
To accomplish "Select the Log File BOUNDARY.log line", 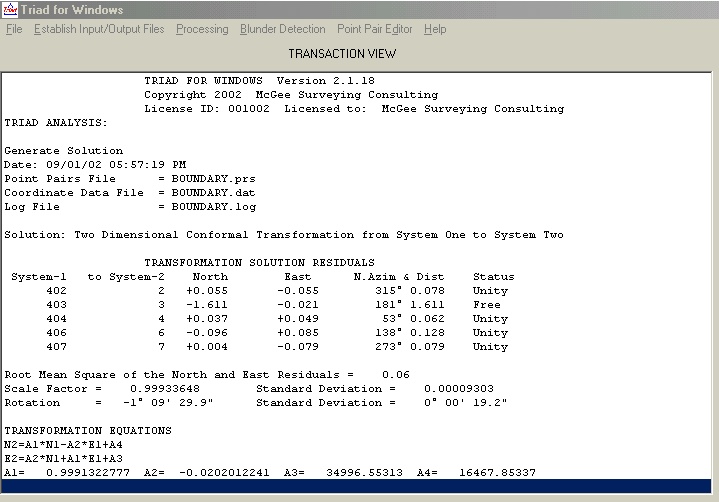I will click(130, 207).
